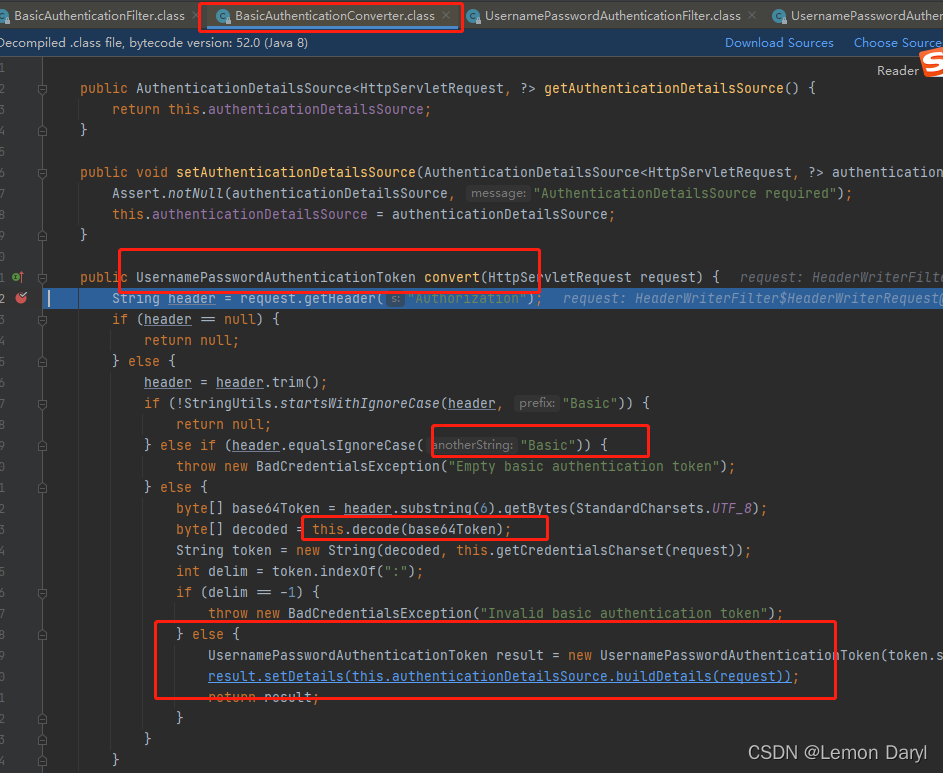
Task: Click the breakpoint icon on the getHeader line
Action: 22,298
